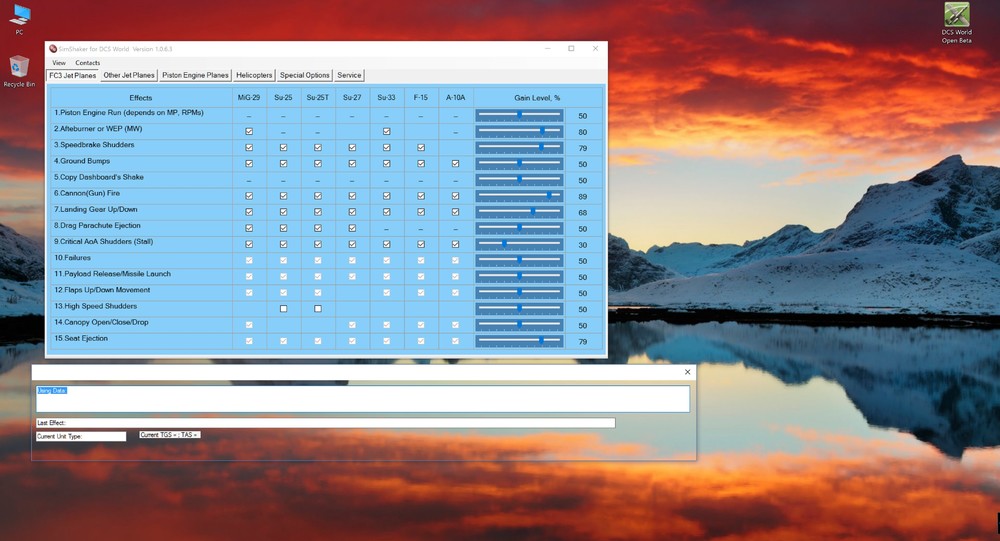This screenshot has width=1000, height=541.
Task: Click gain value 30 for Critical AoA
Action: point(582,245)
